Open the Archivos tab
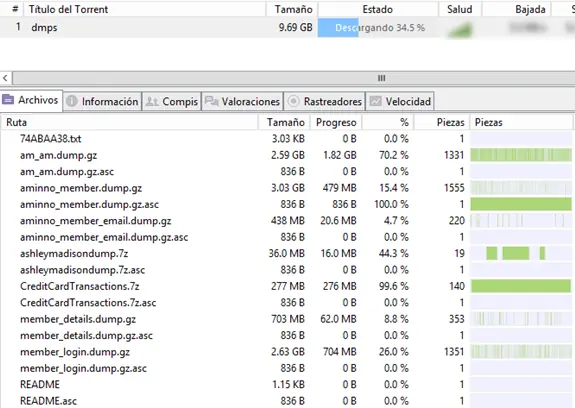This screenshot has height=408, width=575. pyautogui.click(x=31, y=100)
